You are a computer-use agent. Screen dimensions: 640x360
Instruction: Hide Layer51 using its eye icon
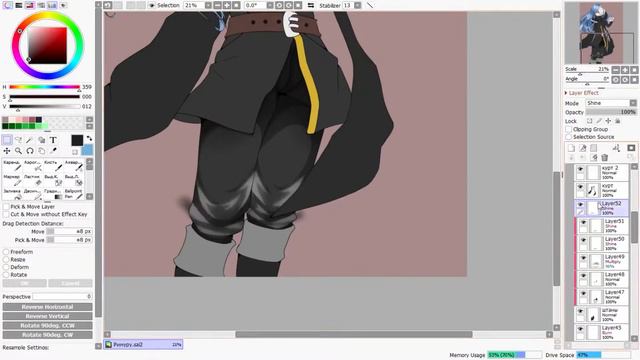coord(583,222)
